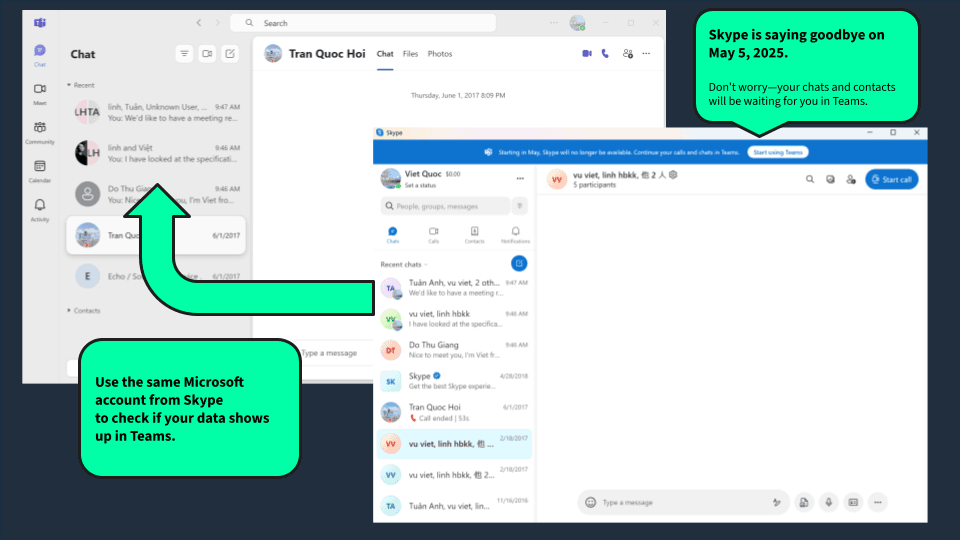Screen dimensions: 960x540
Task: Click Tran Quoc Hoi avatar in Teams header
Action: click(273, 54)
